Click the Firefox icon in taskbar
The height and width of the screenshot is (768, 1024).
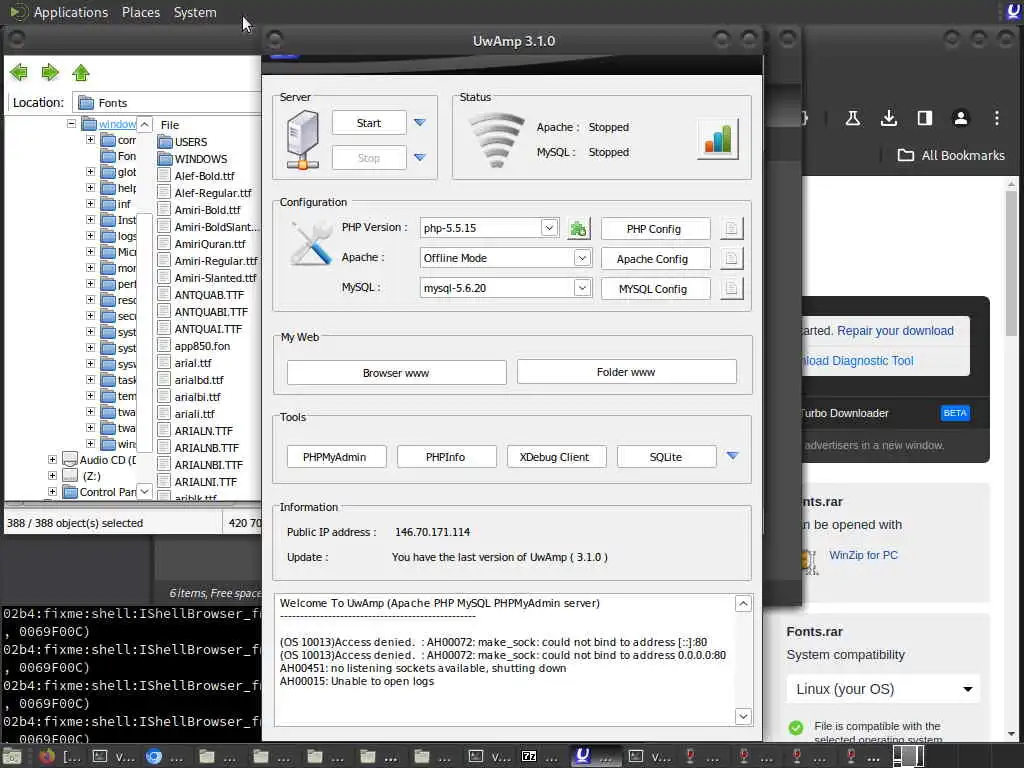(47, 756)
